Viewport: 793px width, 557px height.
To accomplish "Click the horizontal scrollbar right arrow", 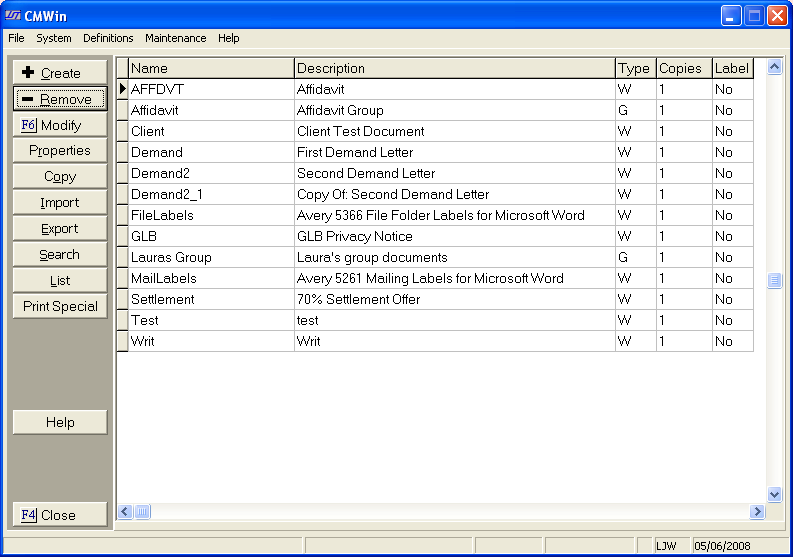I will coord(757,512).
